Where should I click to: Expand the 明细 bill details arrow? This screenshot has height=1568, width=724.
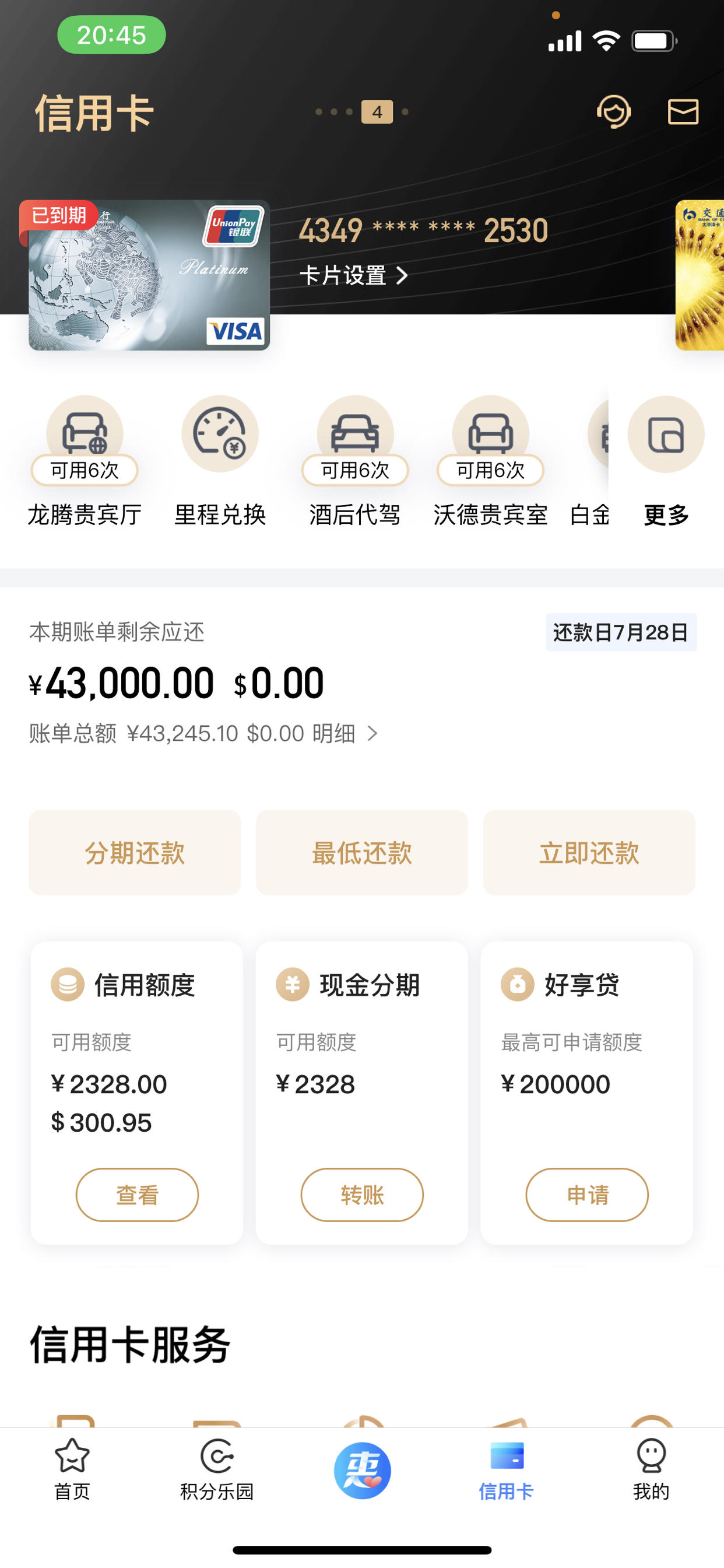coord(372,733)
